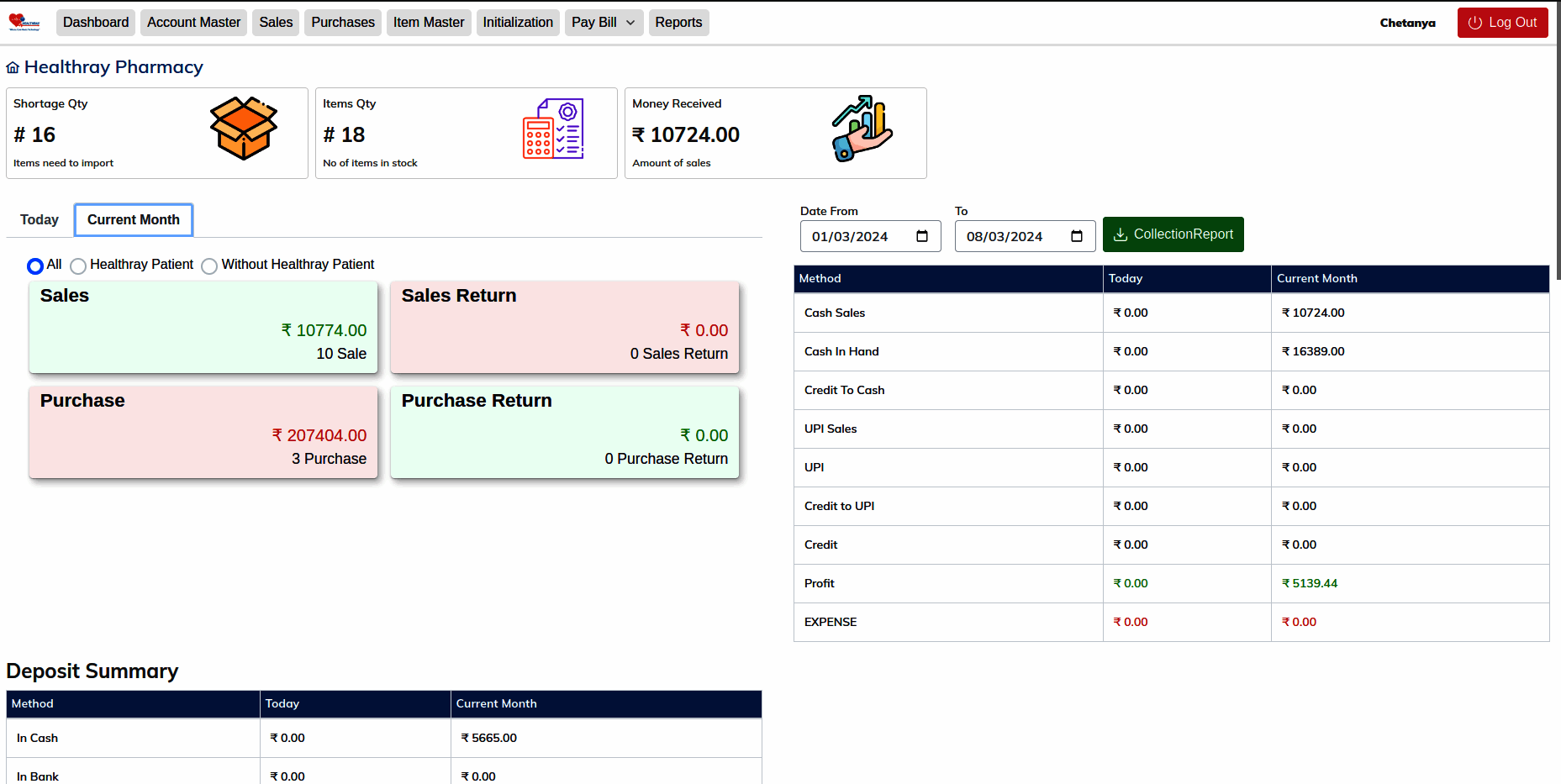Click the home icon beside Healthray Pharmacy

click(x=13, y=66)
